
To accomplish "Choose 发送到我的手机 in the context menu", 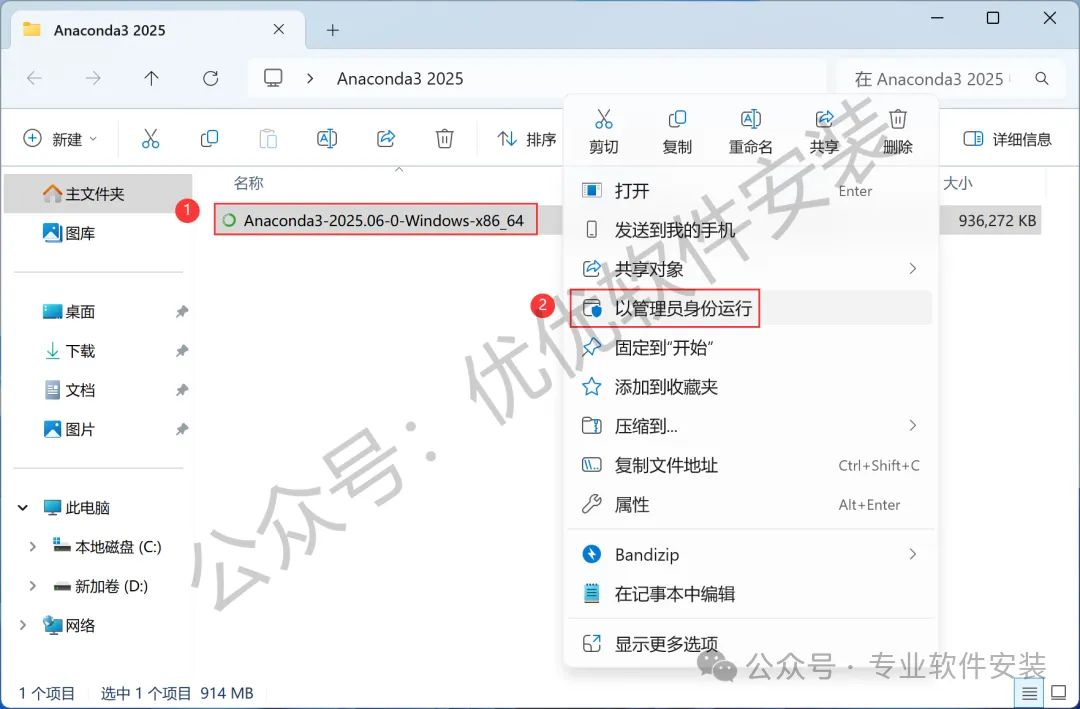I will point(751,229).
